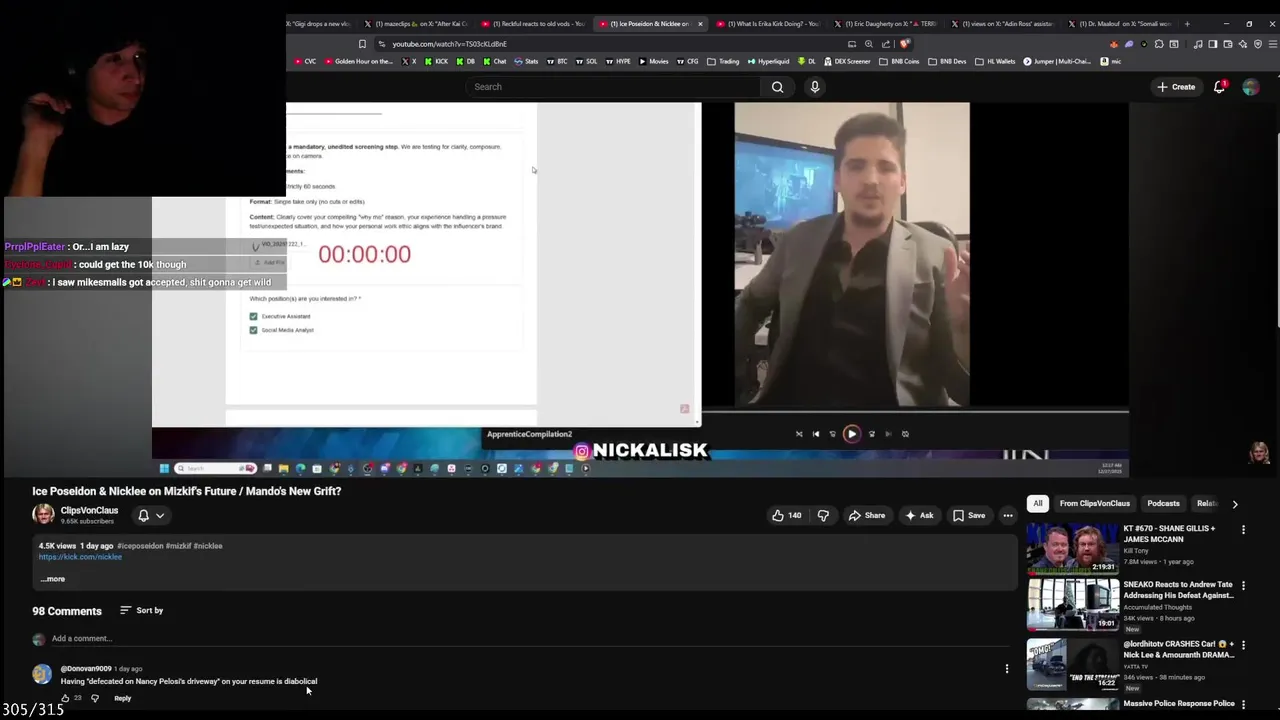Open options menu for Donovan9009's comment
The width and height of the screenshot is (1280, 720).
pyautogui.click(x=1007, y=669)
